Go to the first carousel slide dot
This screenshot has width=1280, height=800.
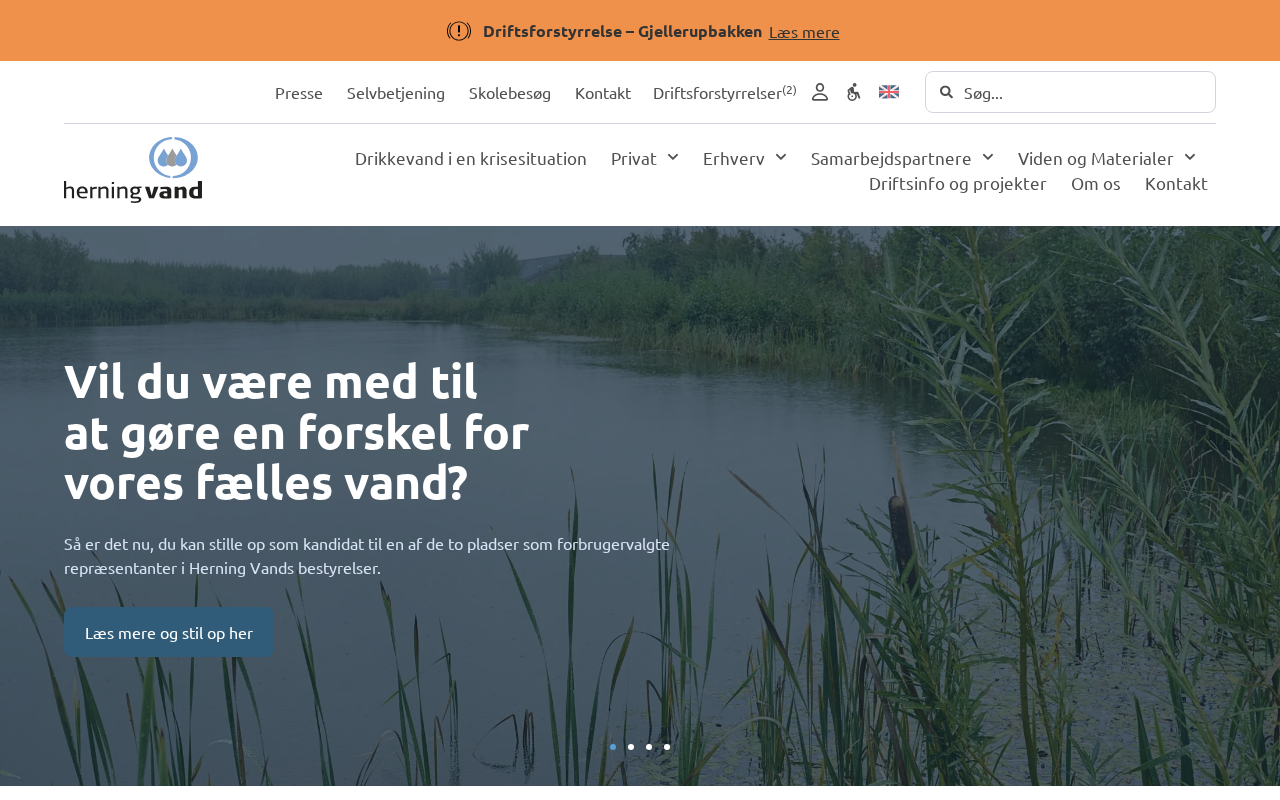click(613, 747)
